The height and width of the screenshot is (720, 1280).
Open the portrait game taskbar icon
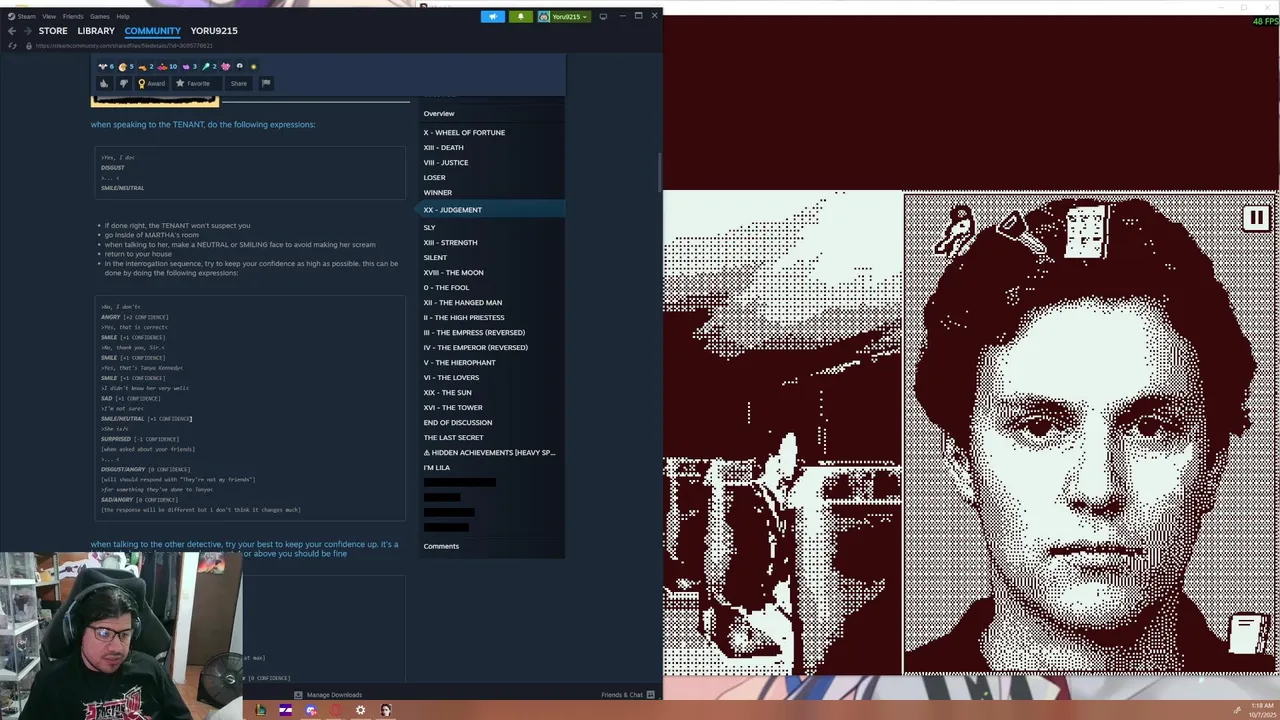tap(385, 711)
